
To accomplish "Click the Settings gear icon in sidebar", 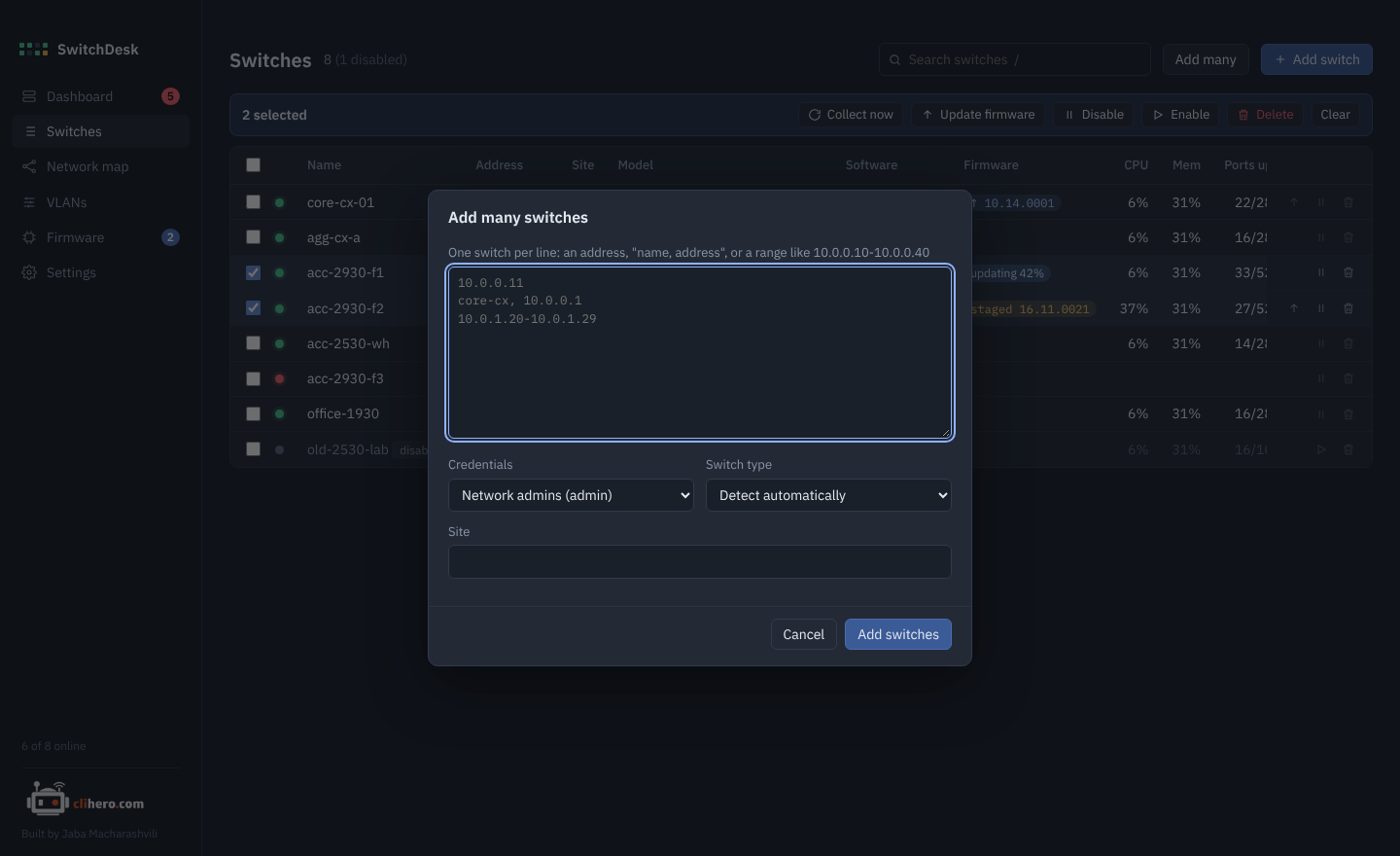I will click(x=29, y=272).
